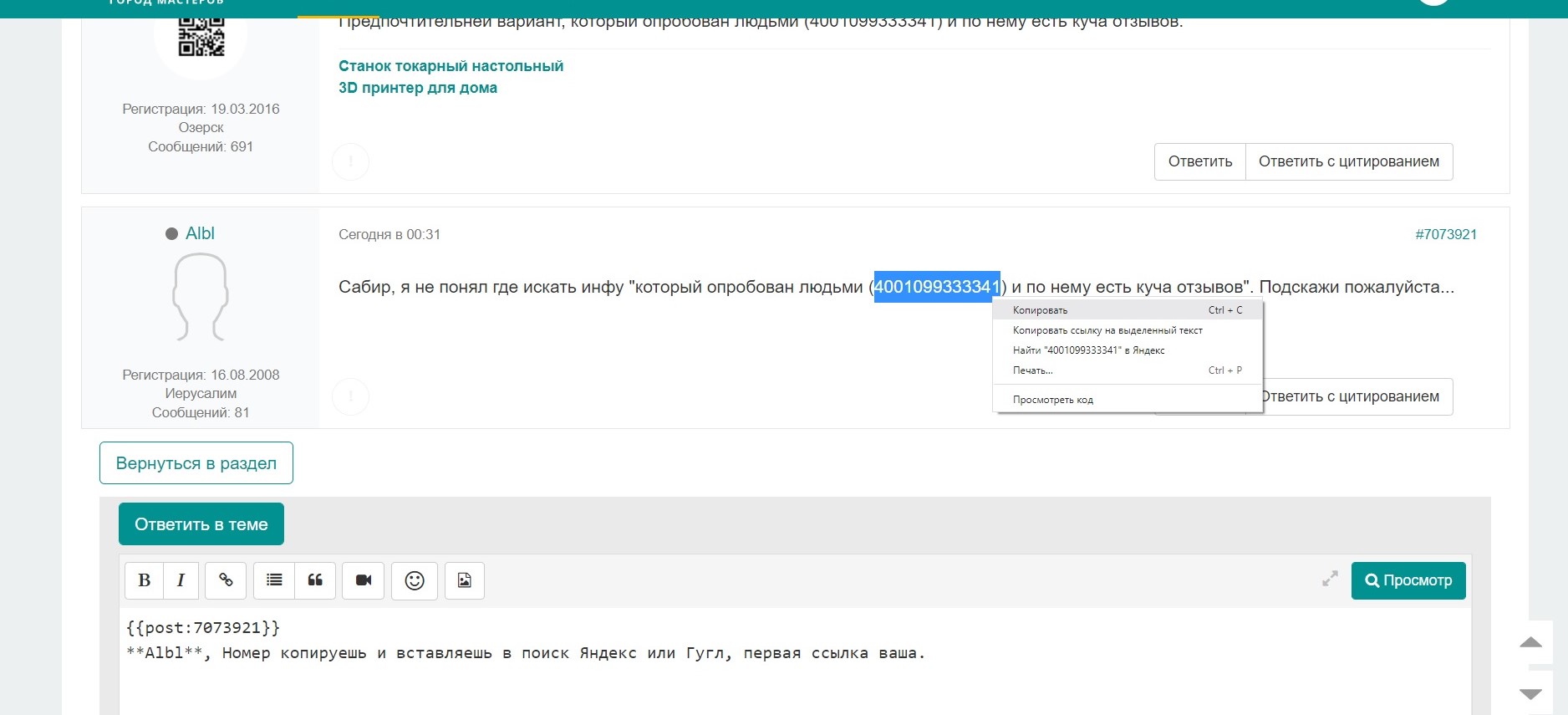Expand the editor to fullscreen

pyautogui.click(x=1330, y=579)
